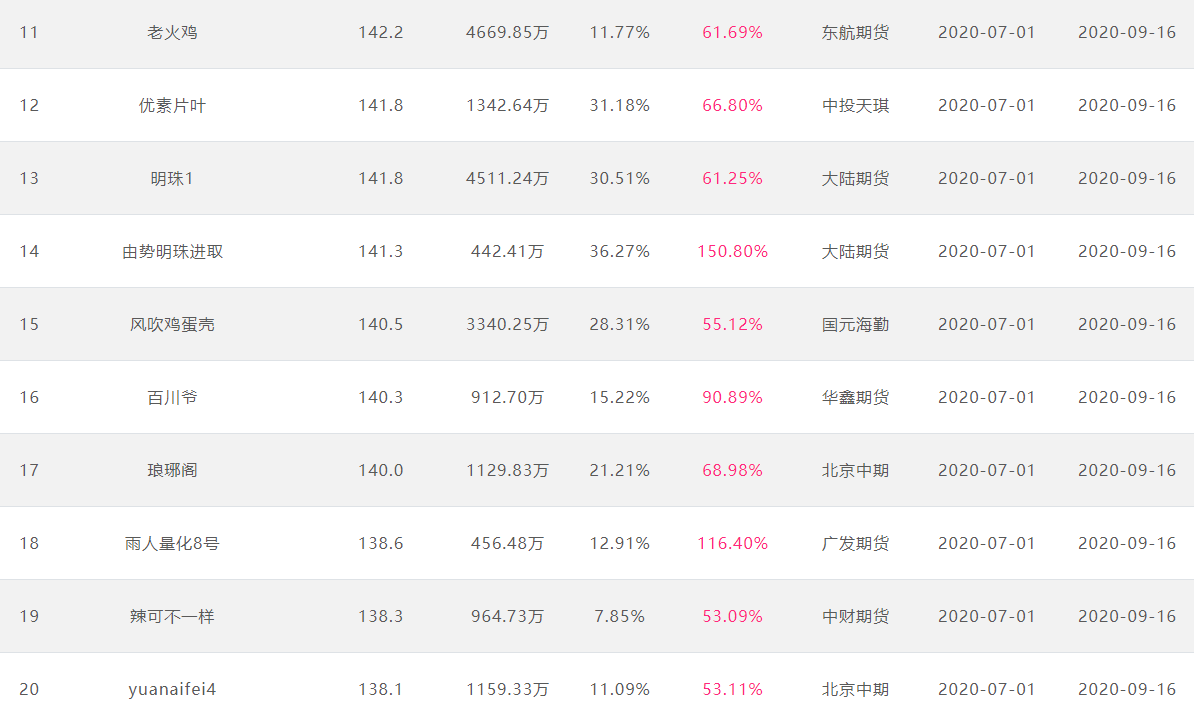Select the 琅琊阁 account name
1194x721 pixels.
tap(172, 471)
